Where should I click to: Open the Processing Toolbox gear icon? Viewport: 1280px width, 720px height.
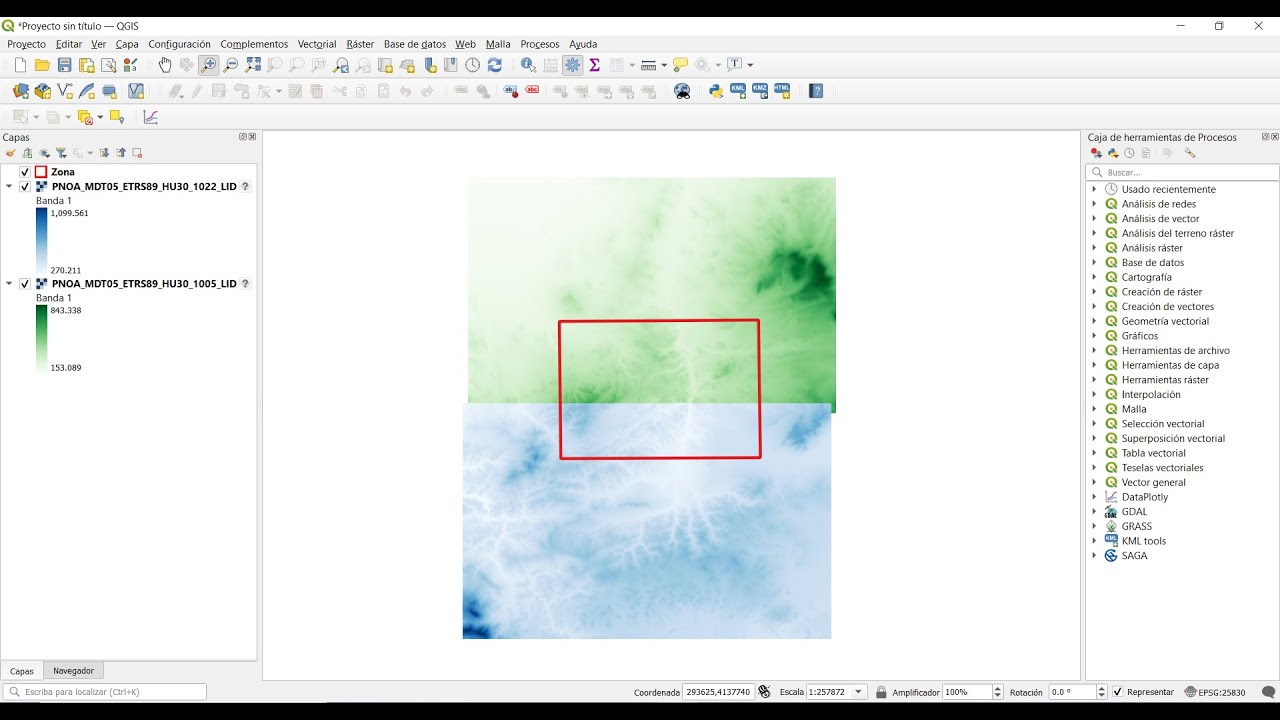(x=572, y=65)
